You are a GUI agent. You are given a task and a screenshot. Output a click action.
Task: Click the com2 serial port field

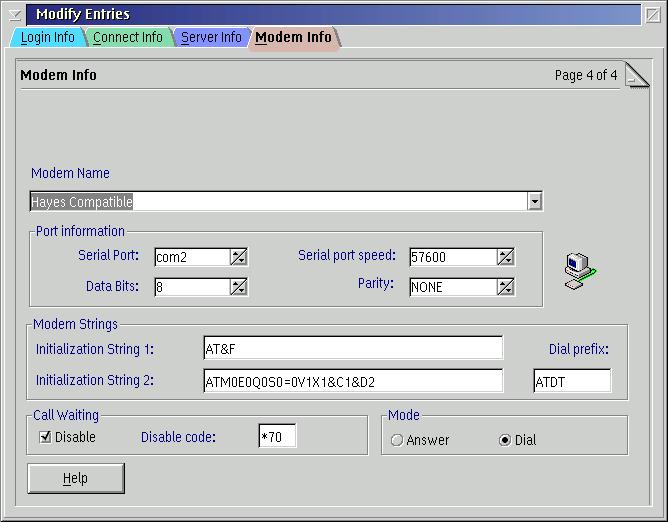(193, 257)
